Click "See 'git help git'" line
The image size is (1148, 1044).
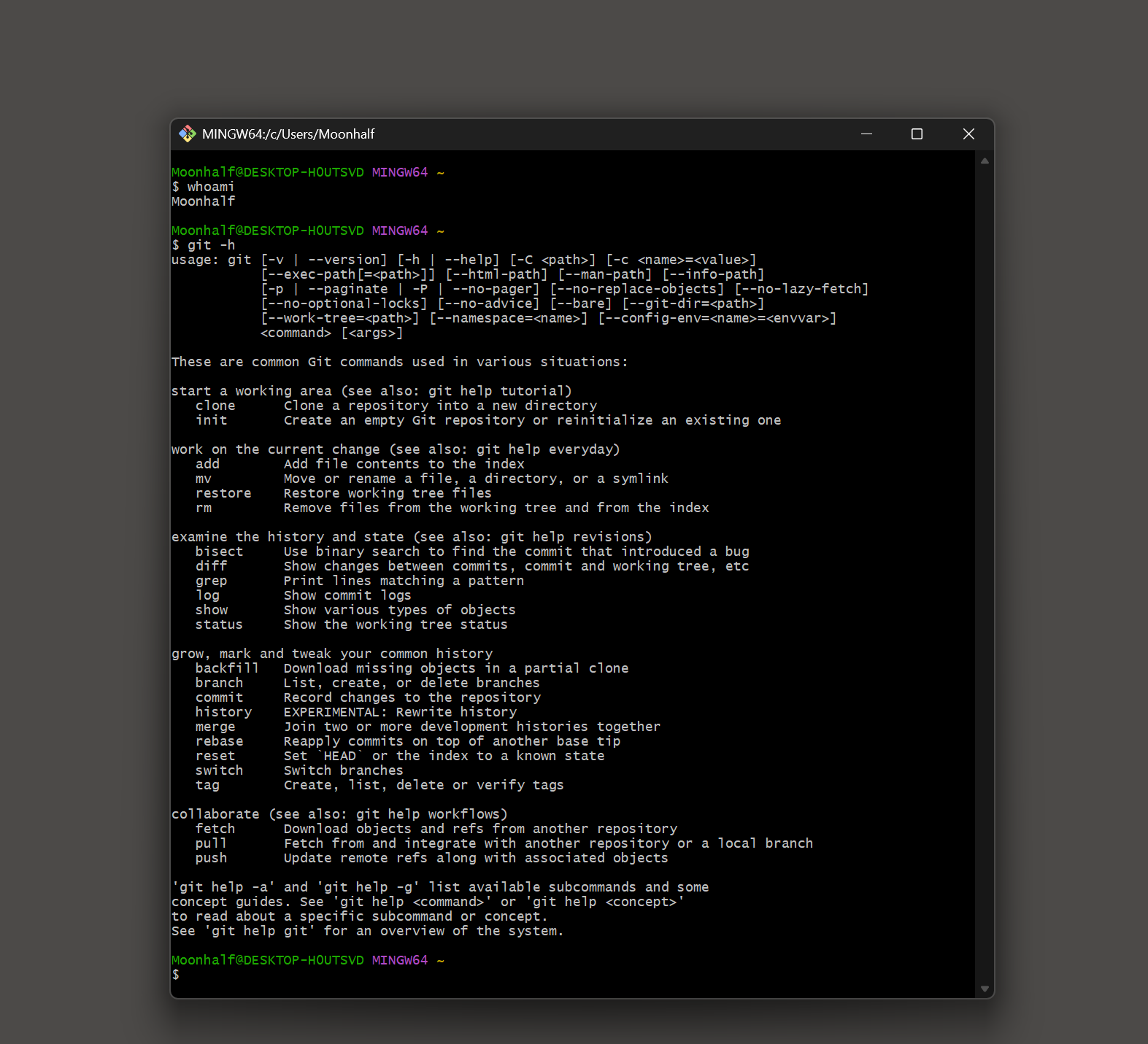[x=368, y=931]
